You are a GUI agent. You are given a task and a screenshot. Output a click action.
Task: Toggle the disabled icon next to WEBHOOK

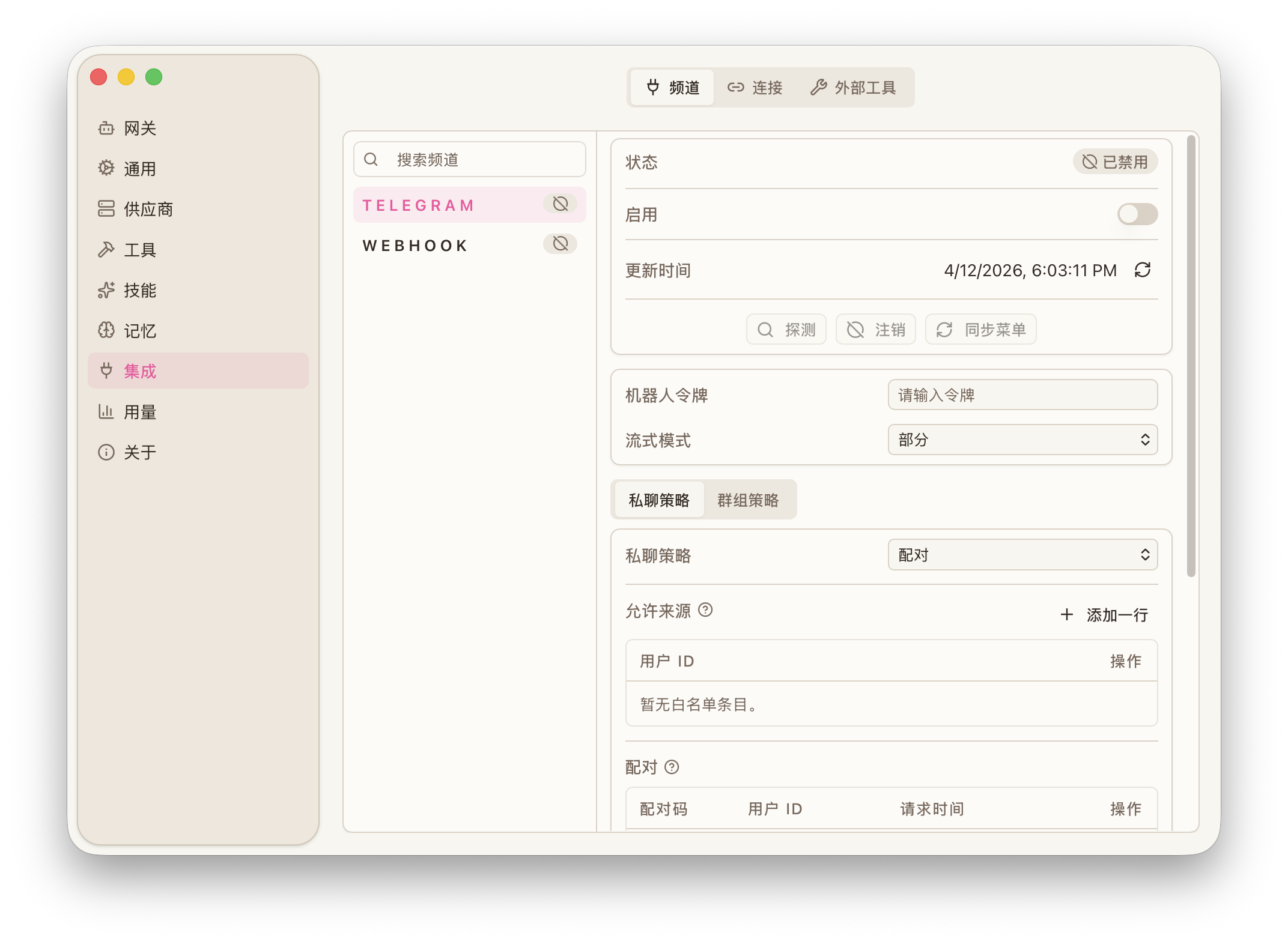pos(559,244)
